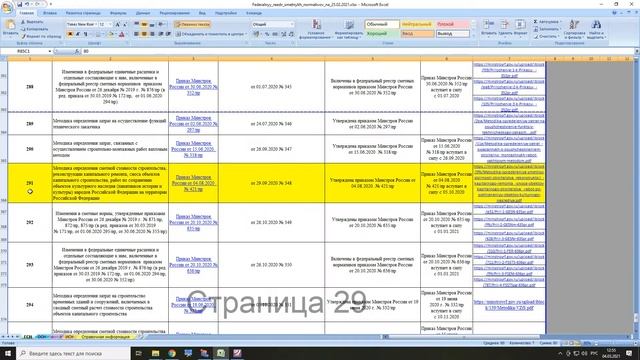Open Заполнить fill dropdown
This screenshot has height=360, width=640.
pos(547,29)
